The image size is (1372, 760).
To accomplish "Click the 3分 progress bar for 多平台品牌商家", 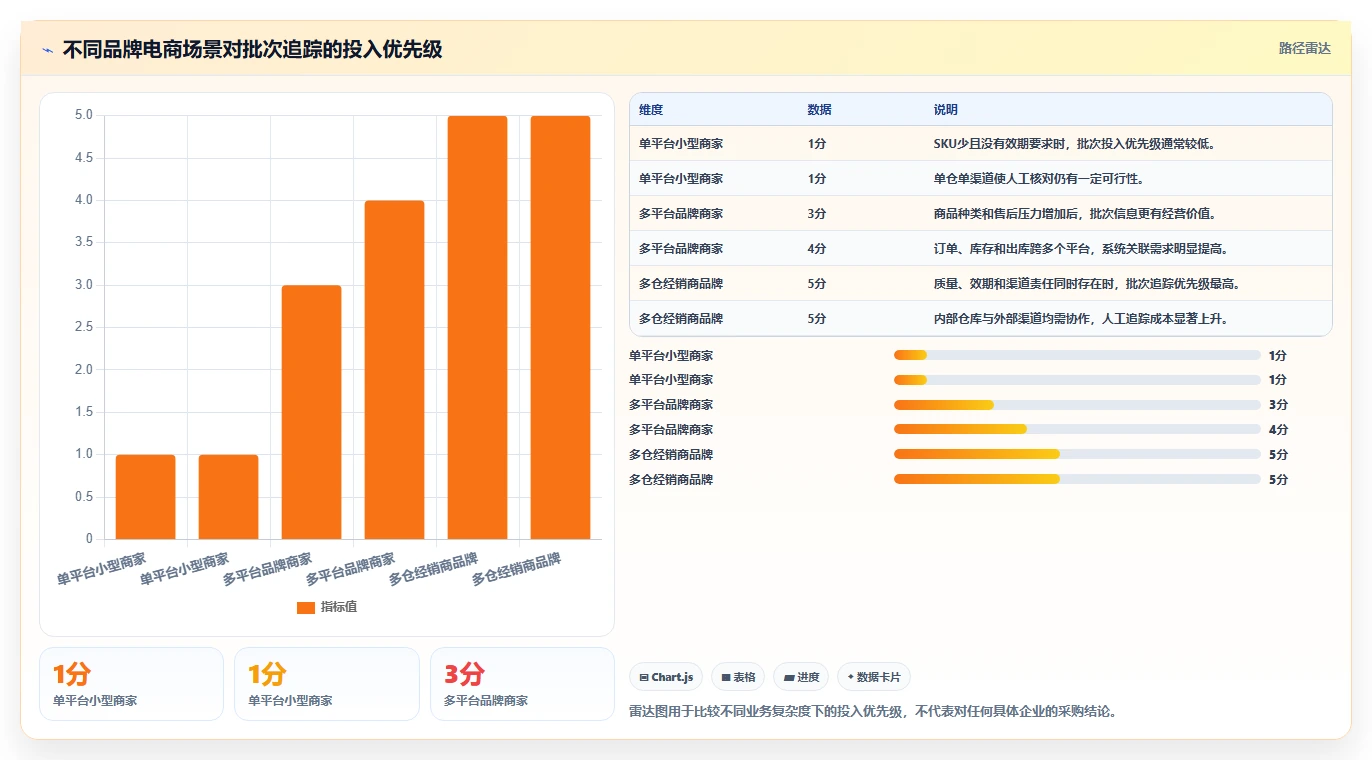I will [1077, 405].
